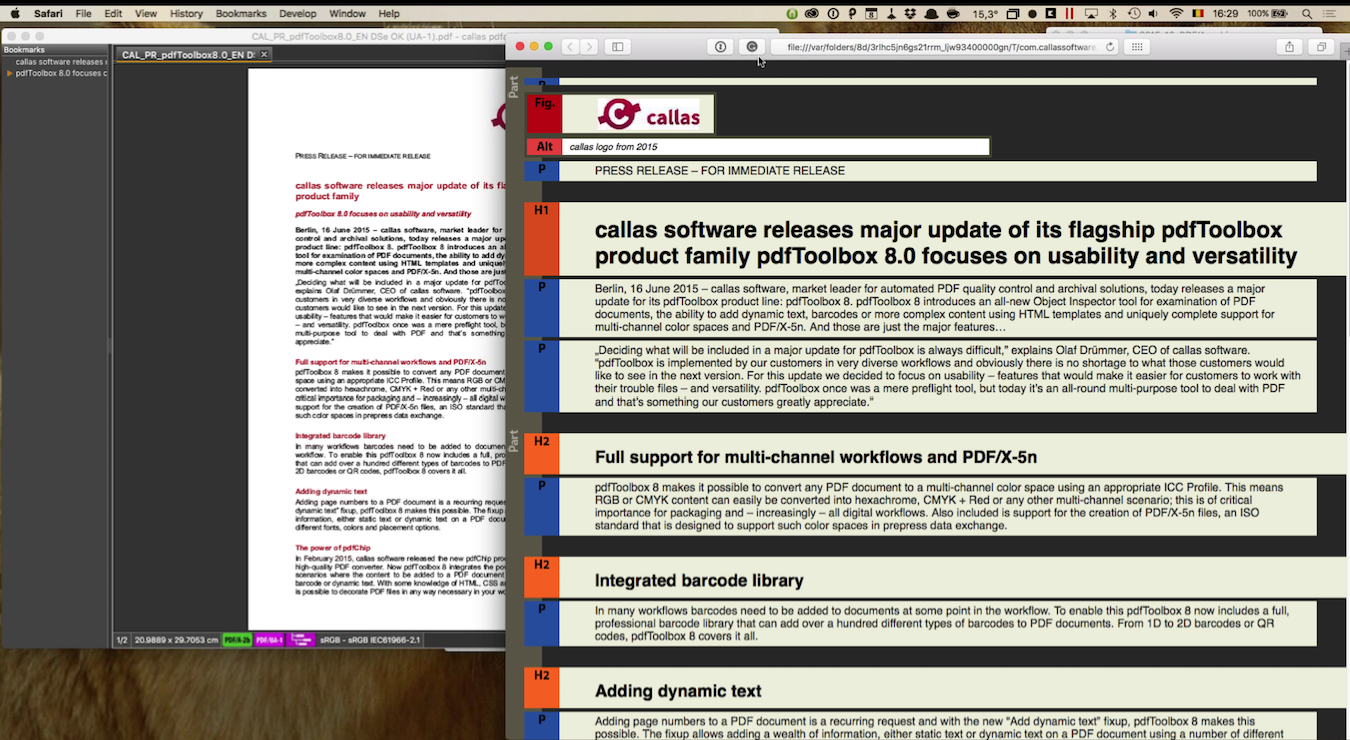Click the file:/// address field in Safari
This screenshot has width=1350, height=740.
pos(943,47)
